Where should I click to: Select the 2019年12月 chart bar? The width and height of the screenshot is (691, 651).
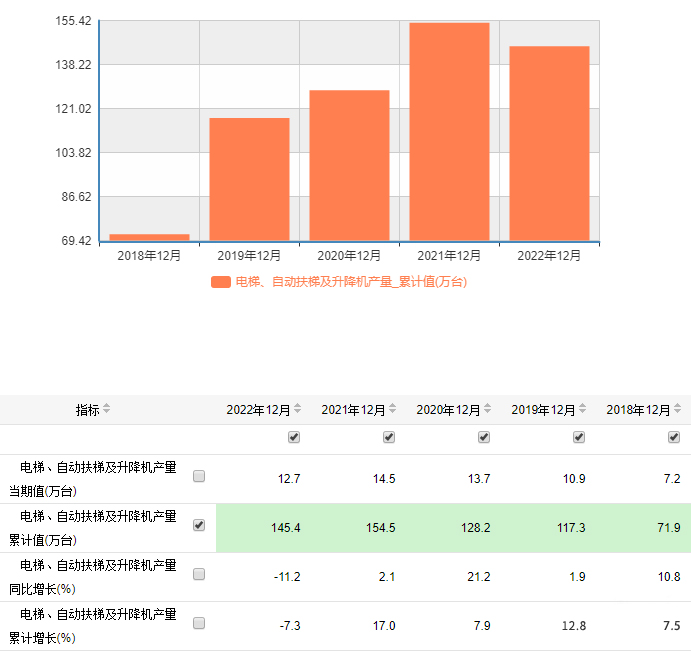249,179
